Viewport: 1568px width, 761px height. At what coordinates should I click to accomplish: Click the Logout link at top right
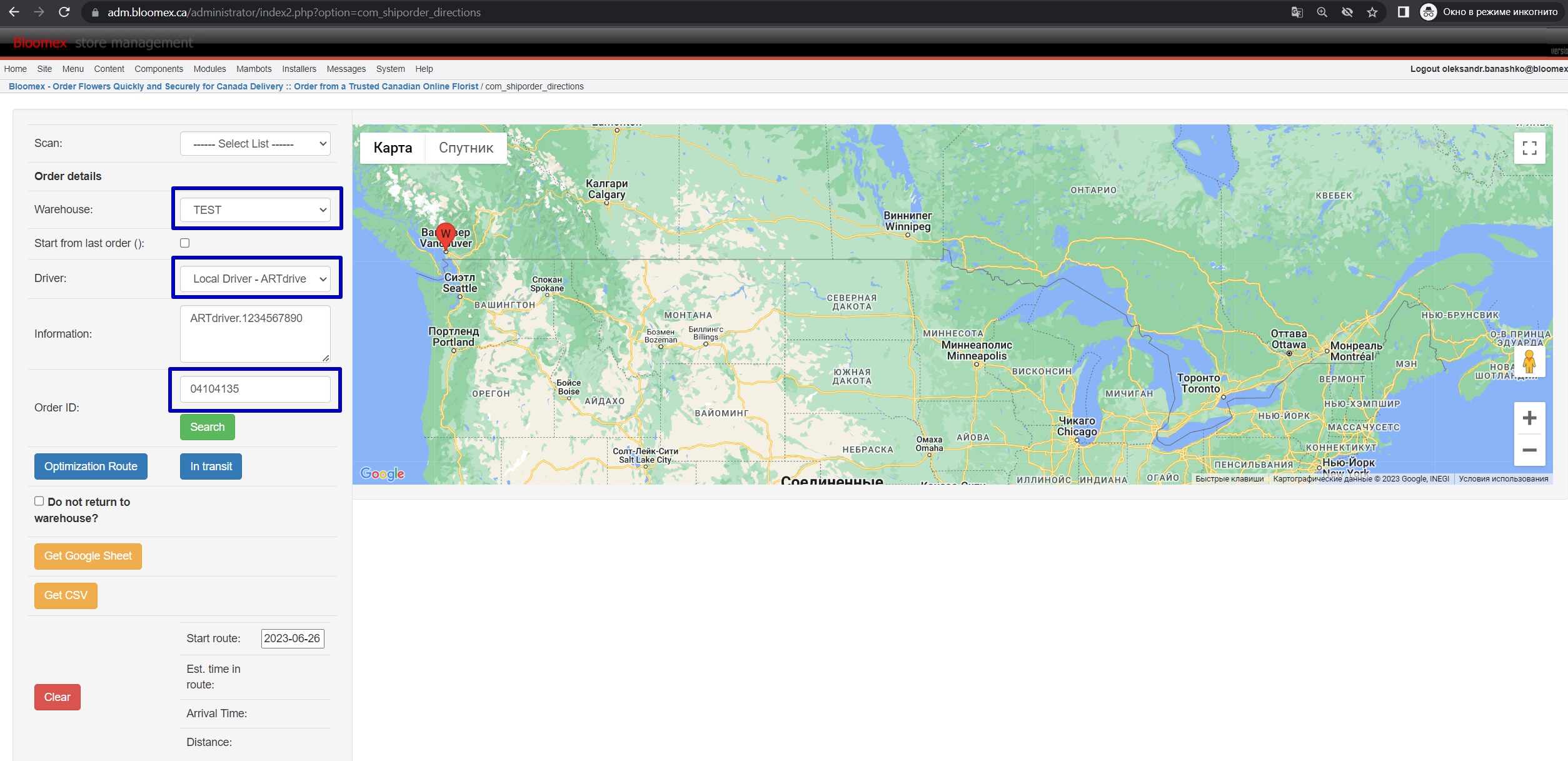1488,69
